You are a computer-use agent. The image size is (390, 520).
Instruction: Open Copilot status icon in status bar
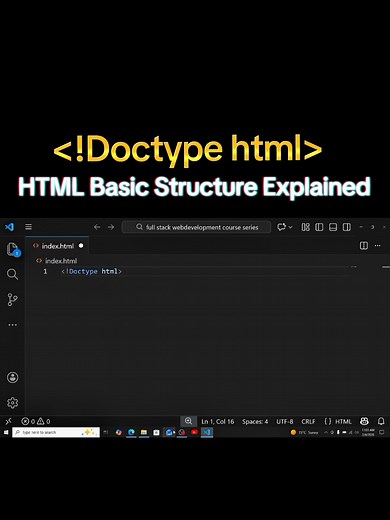pos(364,421)
